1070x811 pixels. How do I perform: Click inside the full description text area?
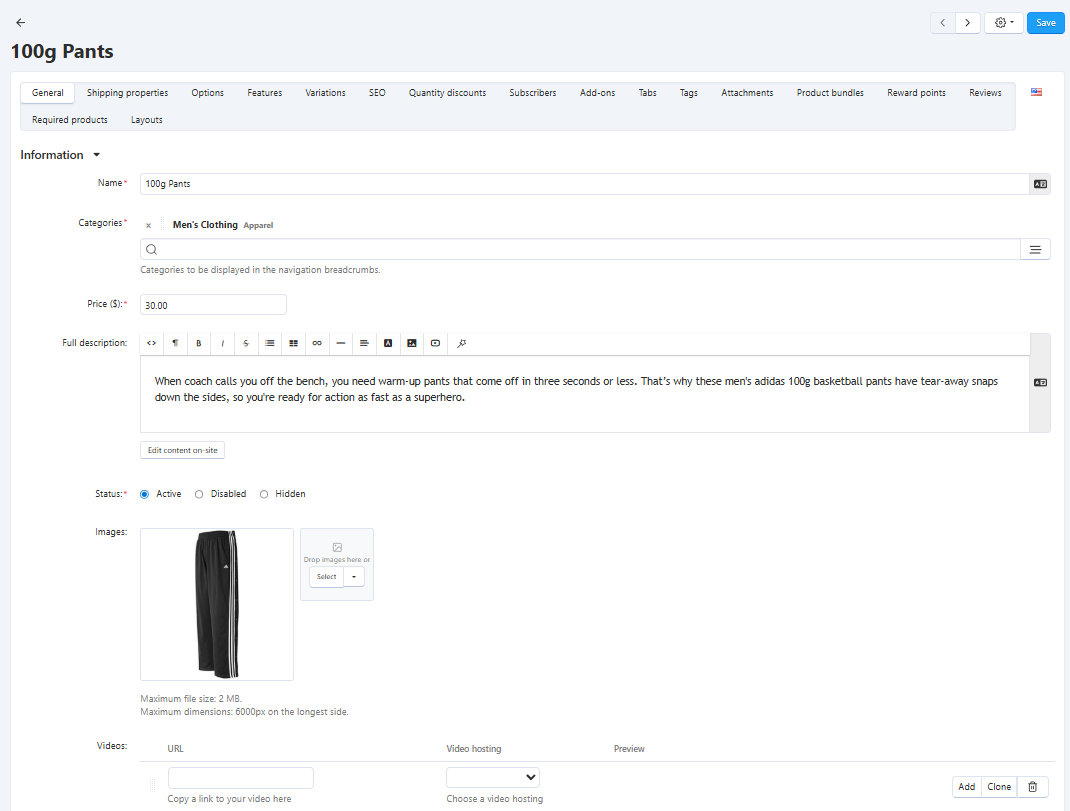tap(585, 394)
